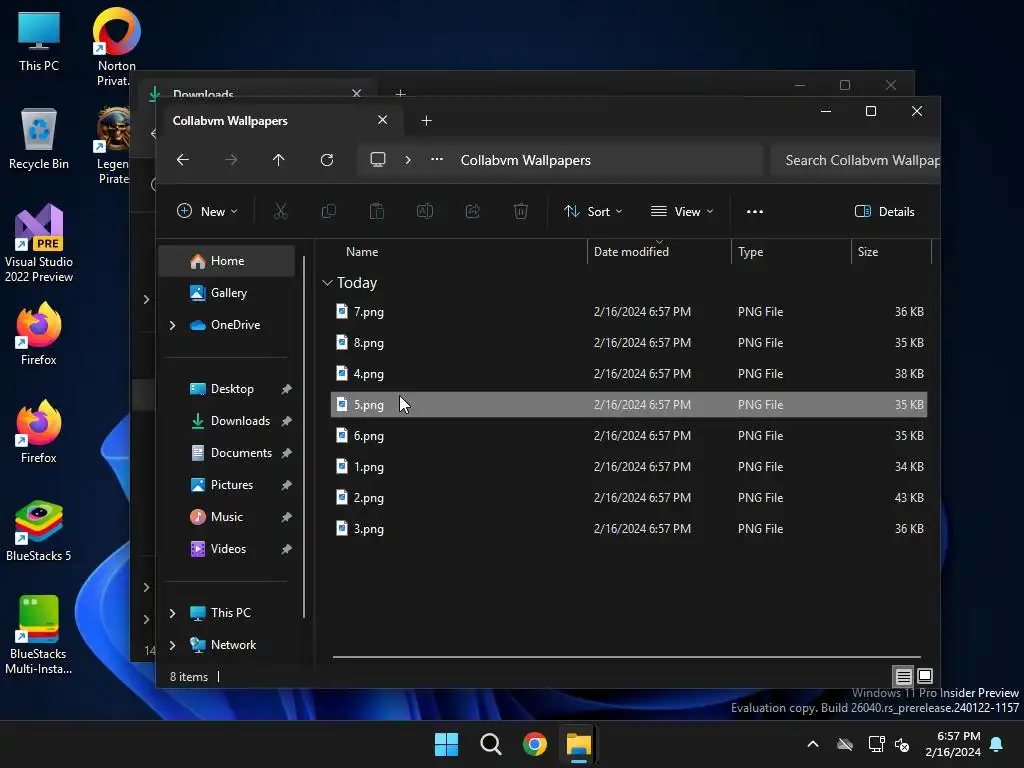Click breadcrumb chevron after monitor icon
This screenshot has height=768, width=1024.
(x=408, y=160)
